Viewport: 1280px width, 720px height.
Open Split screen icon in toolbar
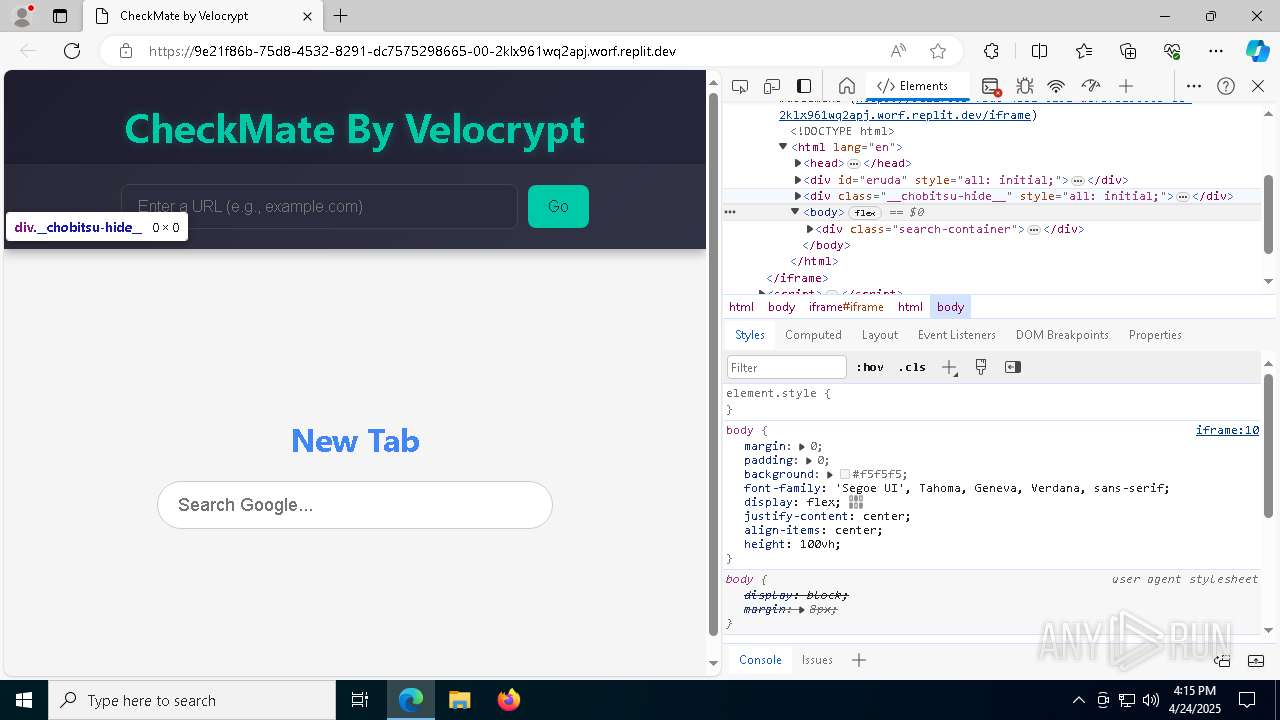tap(1039, 51)
